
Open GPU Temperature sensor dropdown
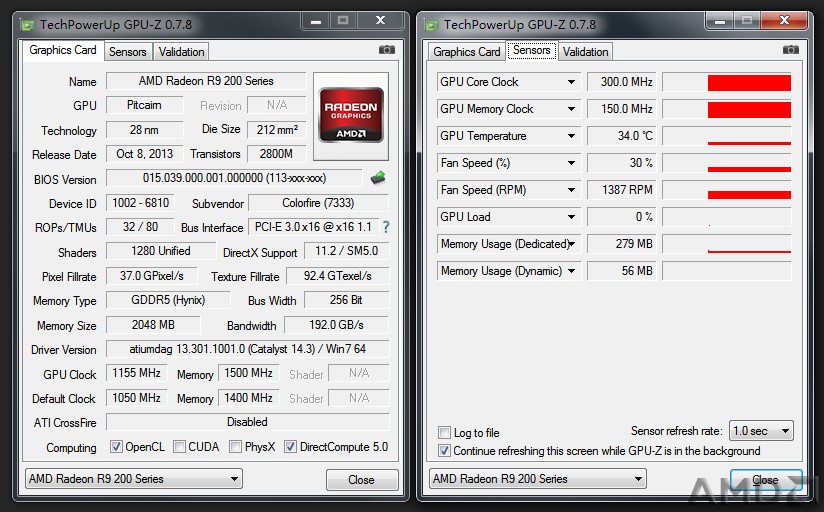point(571,136)
